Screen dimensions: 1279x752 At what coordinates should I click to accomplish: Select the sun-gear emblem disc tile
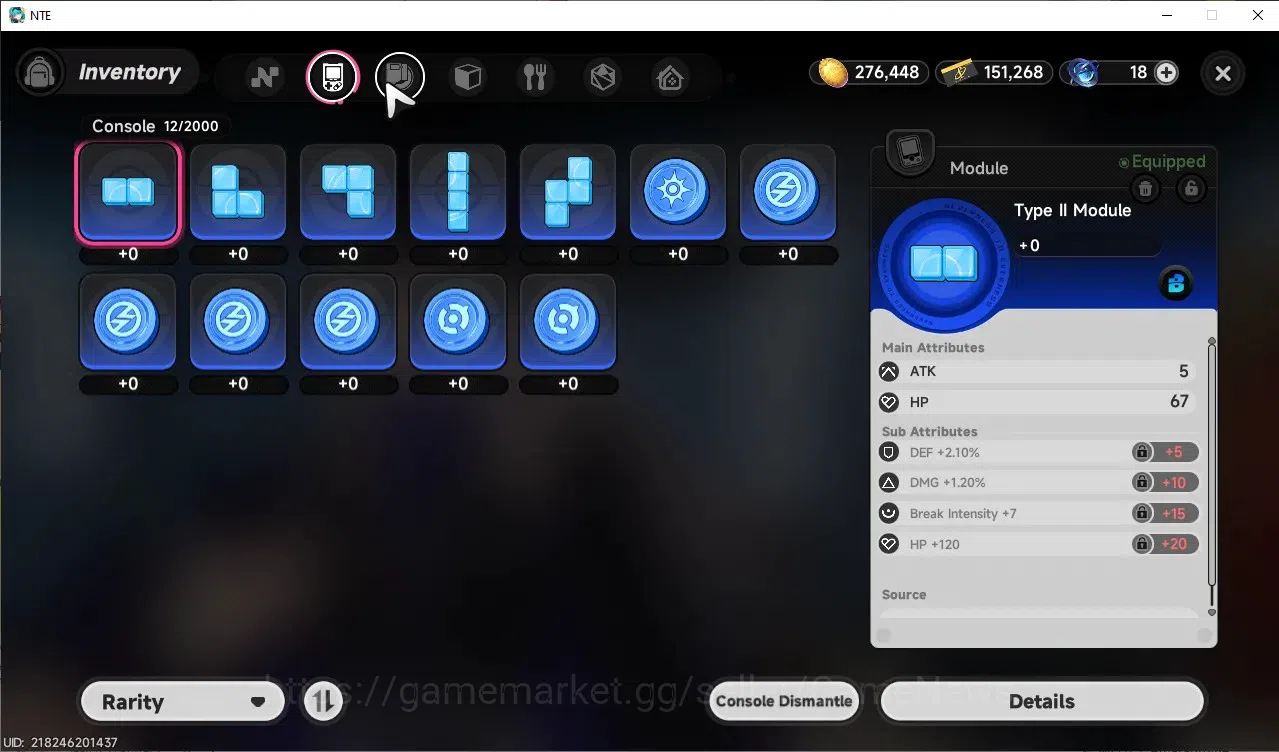point(678,192)
